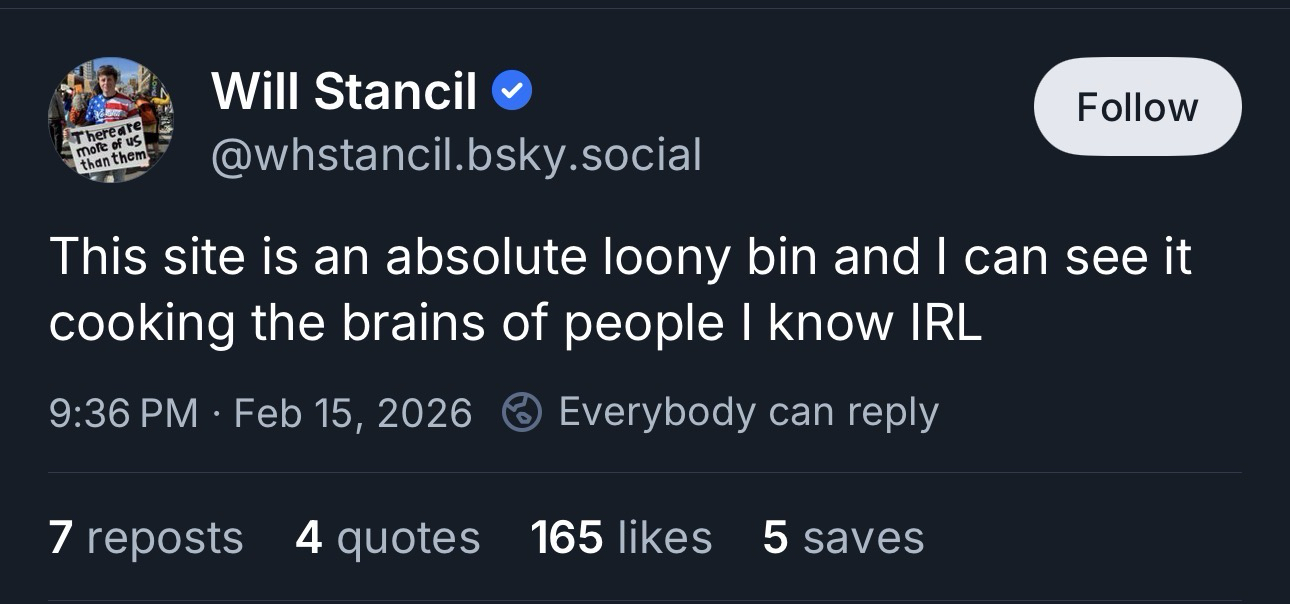1290x604 pixels.
Task: Open the 4 quotes list
Action: point(387,537)
